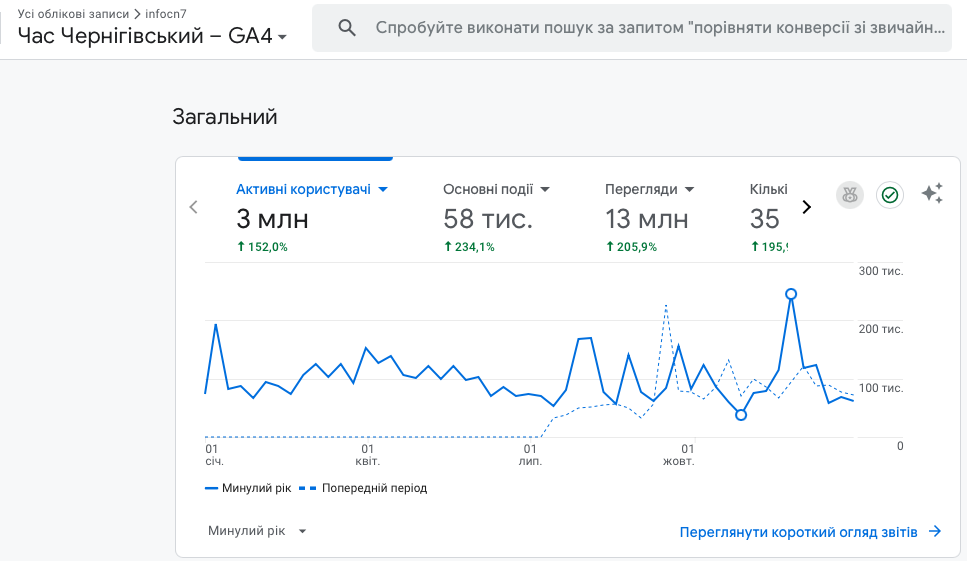Click the green checkmark data quality icon
This screenshot has width=967, height=561.
click(x=890, y=195)
